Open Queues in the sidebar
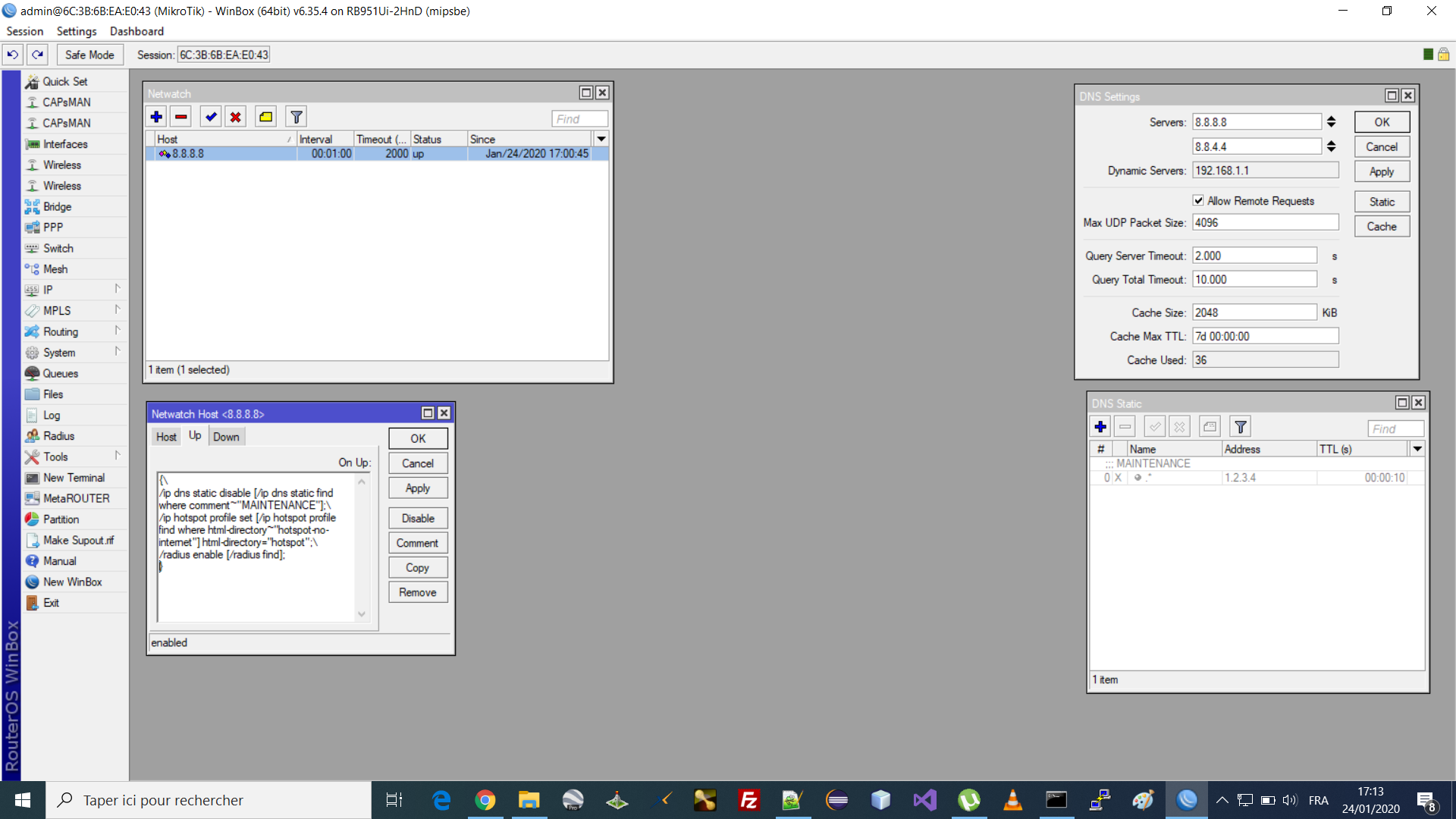This screenshot has width=1456, height=819. [x=61, y=373]
